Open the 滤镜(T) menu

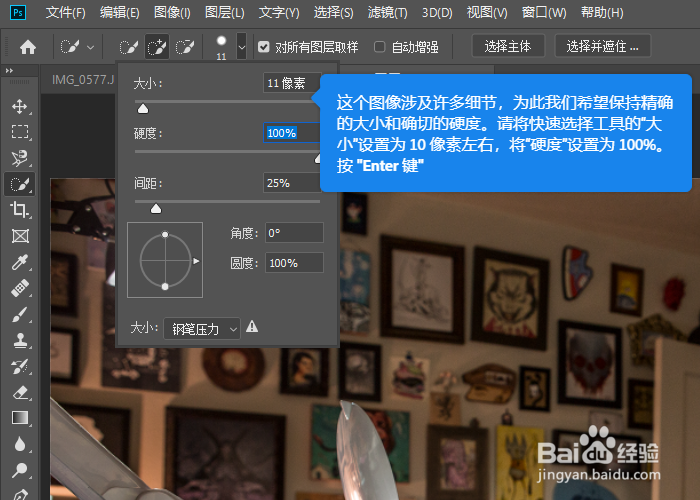pyautogui.click(x=388, y=12)
